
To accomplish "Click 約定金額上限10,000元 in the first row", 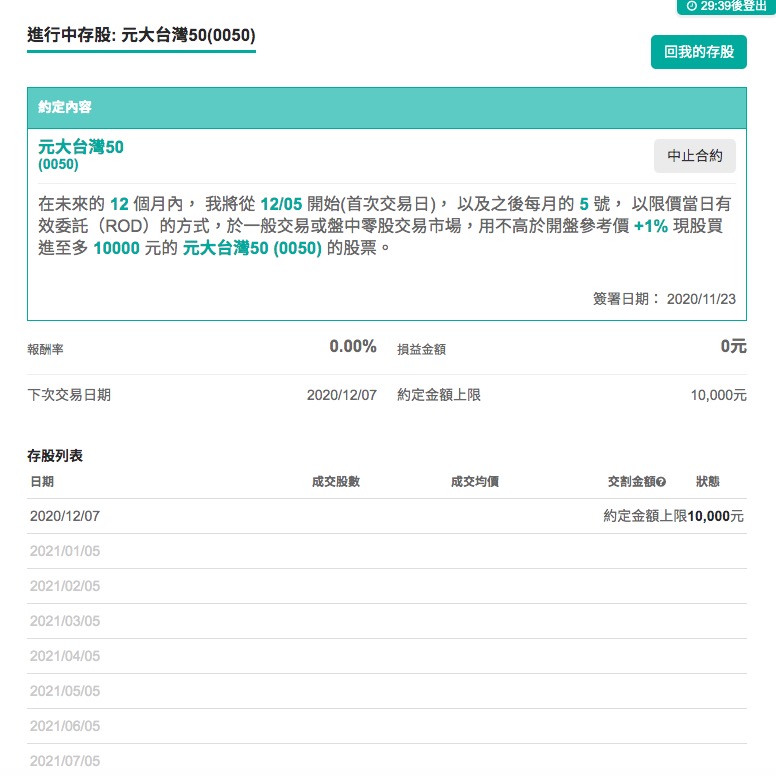I will 673,516.
